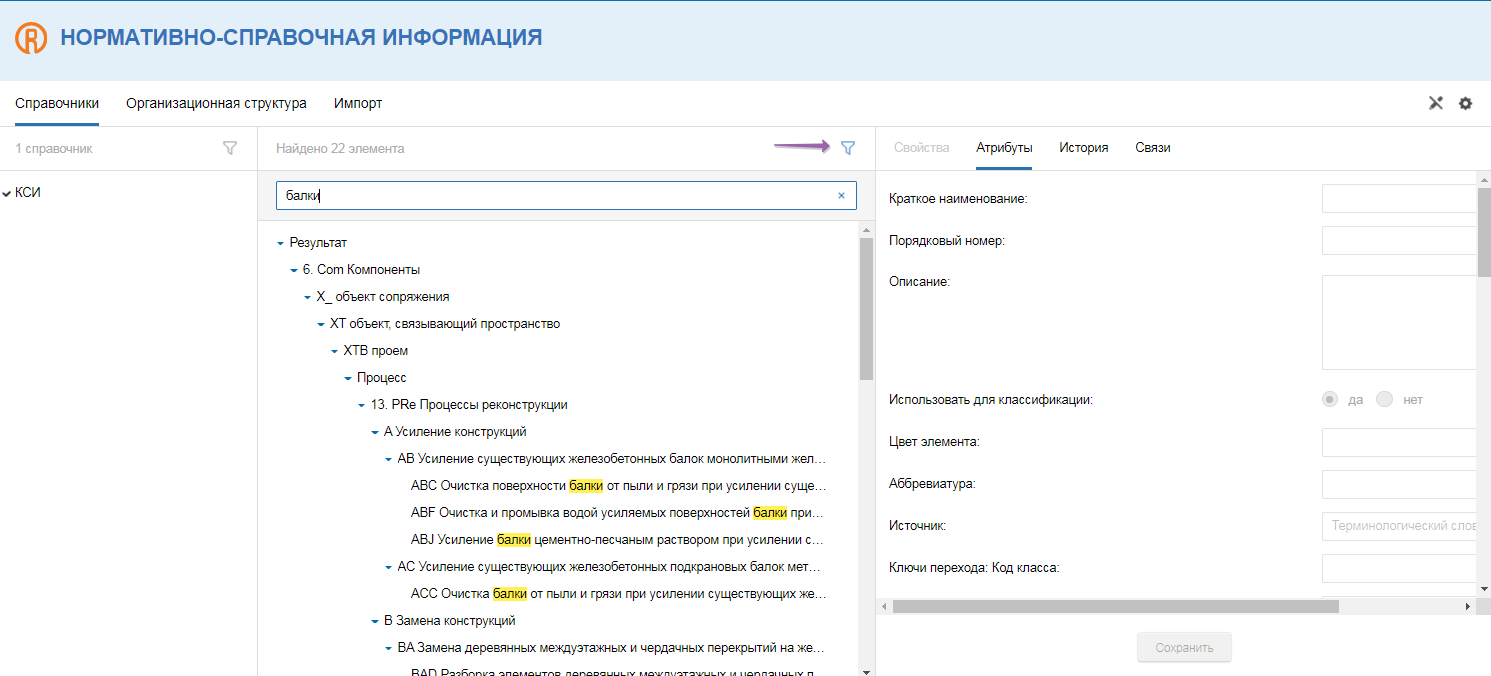
Task: Click the horizontal scrollbar in the attributes panel
Action: pos(1115,606)
